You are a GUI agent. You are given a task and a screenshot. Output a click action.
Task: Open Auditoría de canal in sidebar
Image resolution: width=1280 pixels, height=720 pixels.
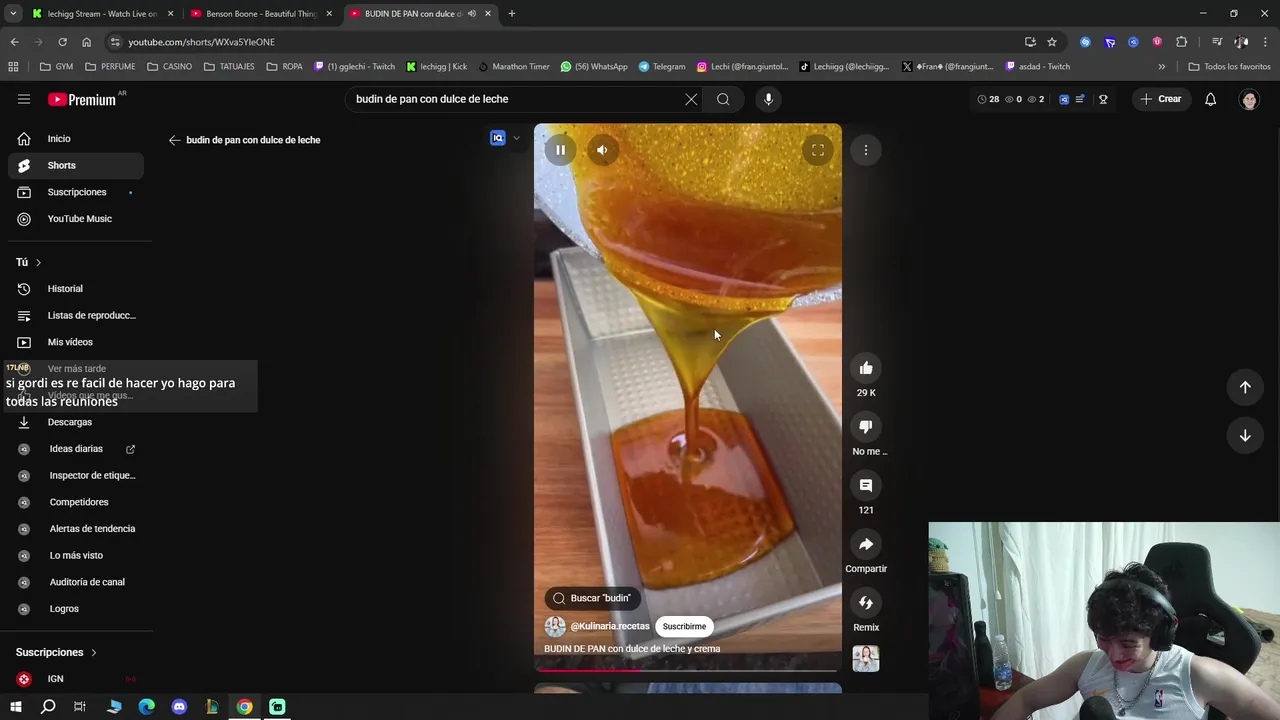[76, 582]
